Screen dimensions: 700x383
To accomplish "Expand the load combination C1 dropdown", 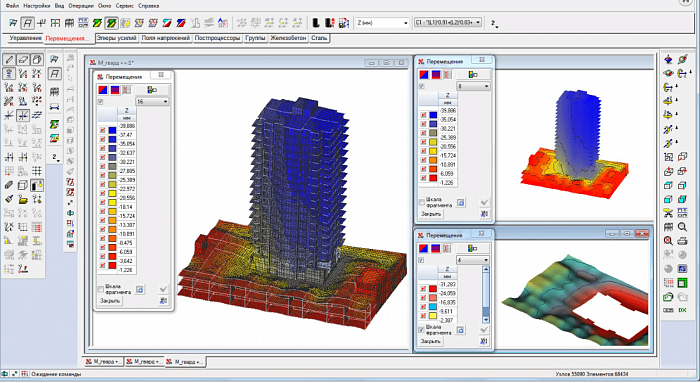I will [x=448, y=22].
